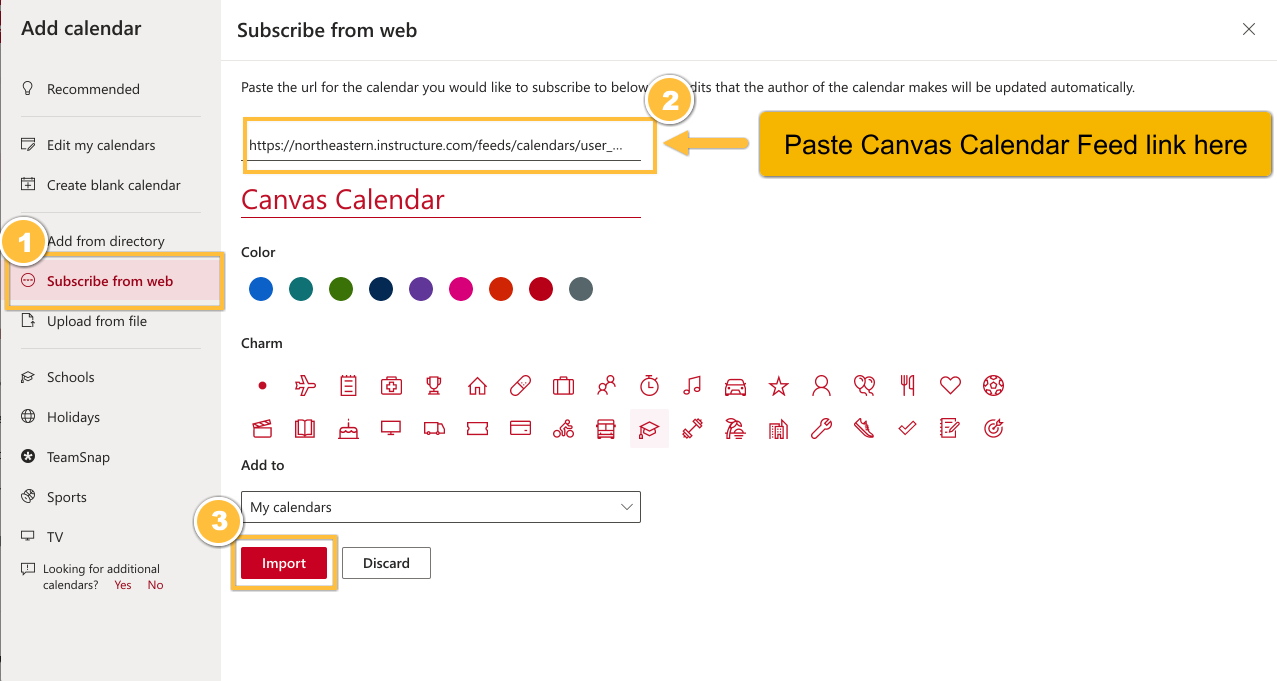Image resolution: width=1277 pixels, height=681 pixels.
Task: Click the calendar URL input field
Action: point(448,146)
